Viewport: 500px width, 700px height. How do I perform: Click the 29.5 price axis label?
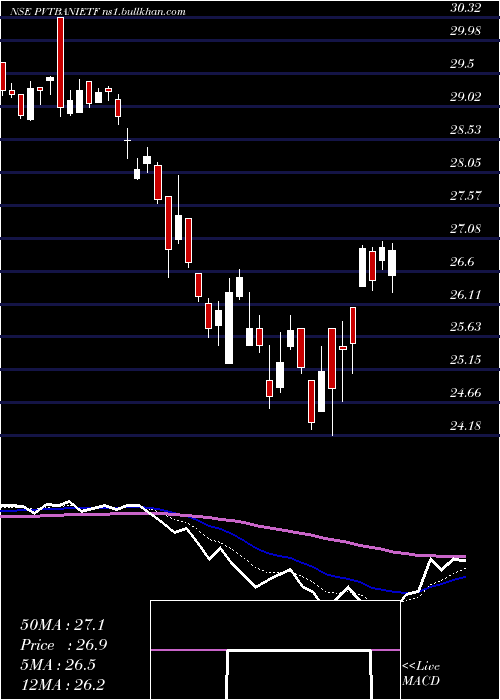click(462, 64)
